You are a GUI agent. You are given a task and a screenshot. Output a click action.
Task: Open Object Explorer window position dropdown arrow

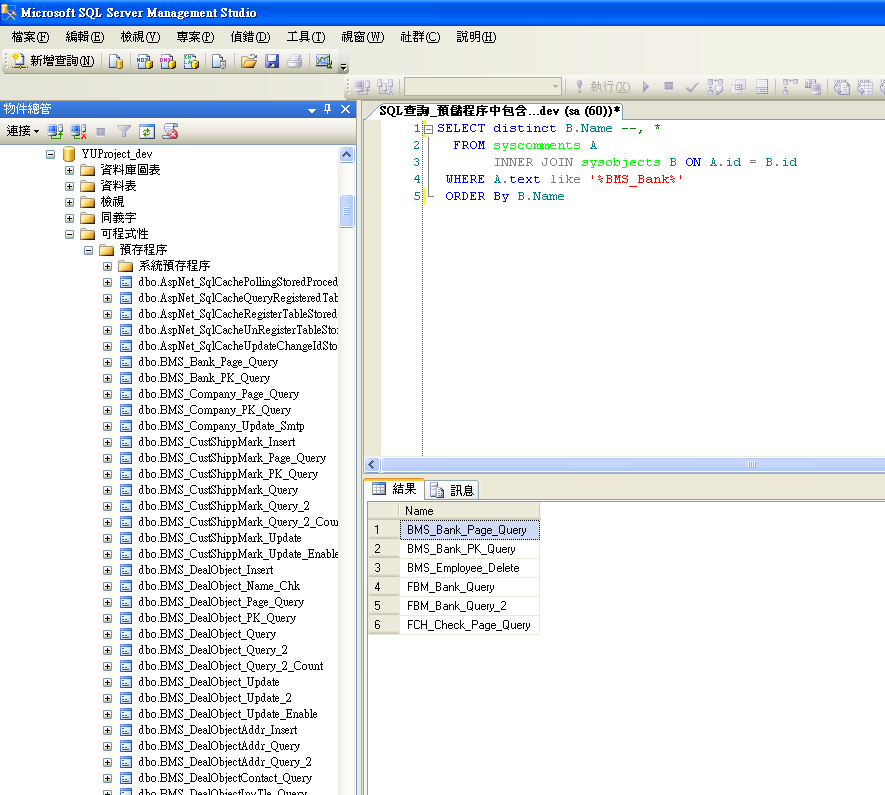pyautogui.click(x=312, y=110)
